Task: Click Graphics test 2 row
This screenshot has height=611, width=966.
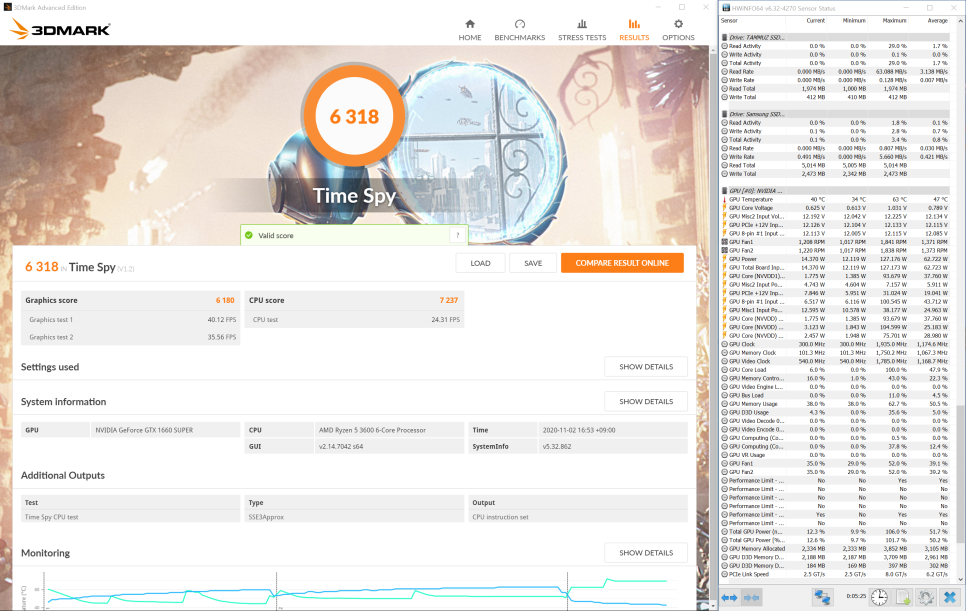Action: click(131, 337)
